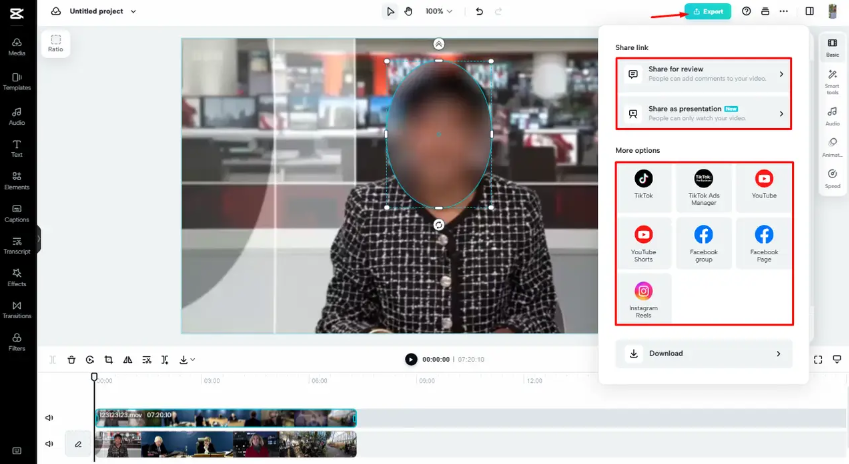Screen dimensions: 849x464
Task: Share video to Facebook group
Action: click(703, 244)
